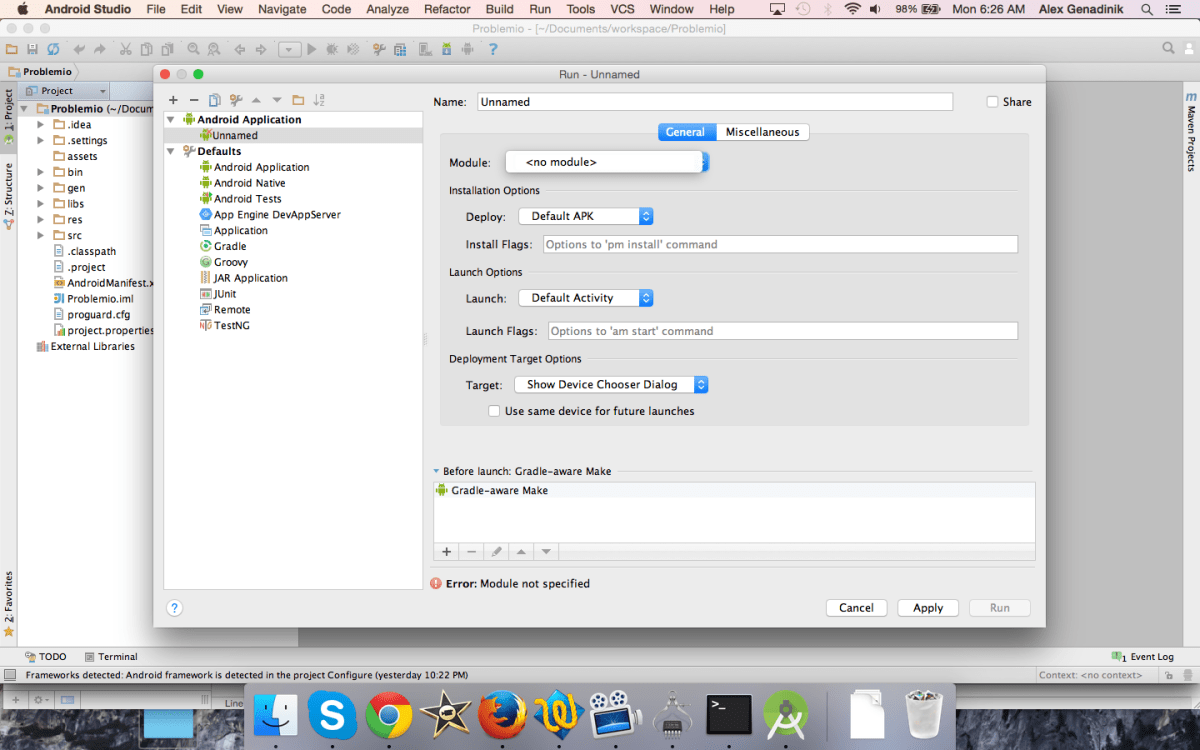Click the Cancel button
1200x750 pixels.
tap(856, 608)
